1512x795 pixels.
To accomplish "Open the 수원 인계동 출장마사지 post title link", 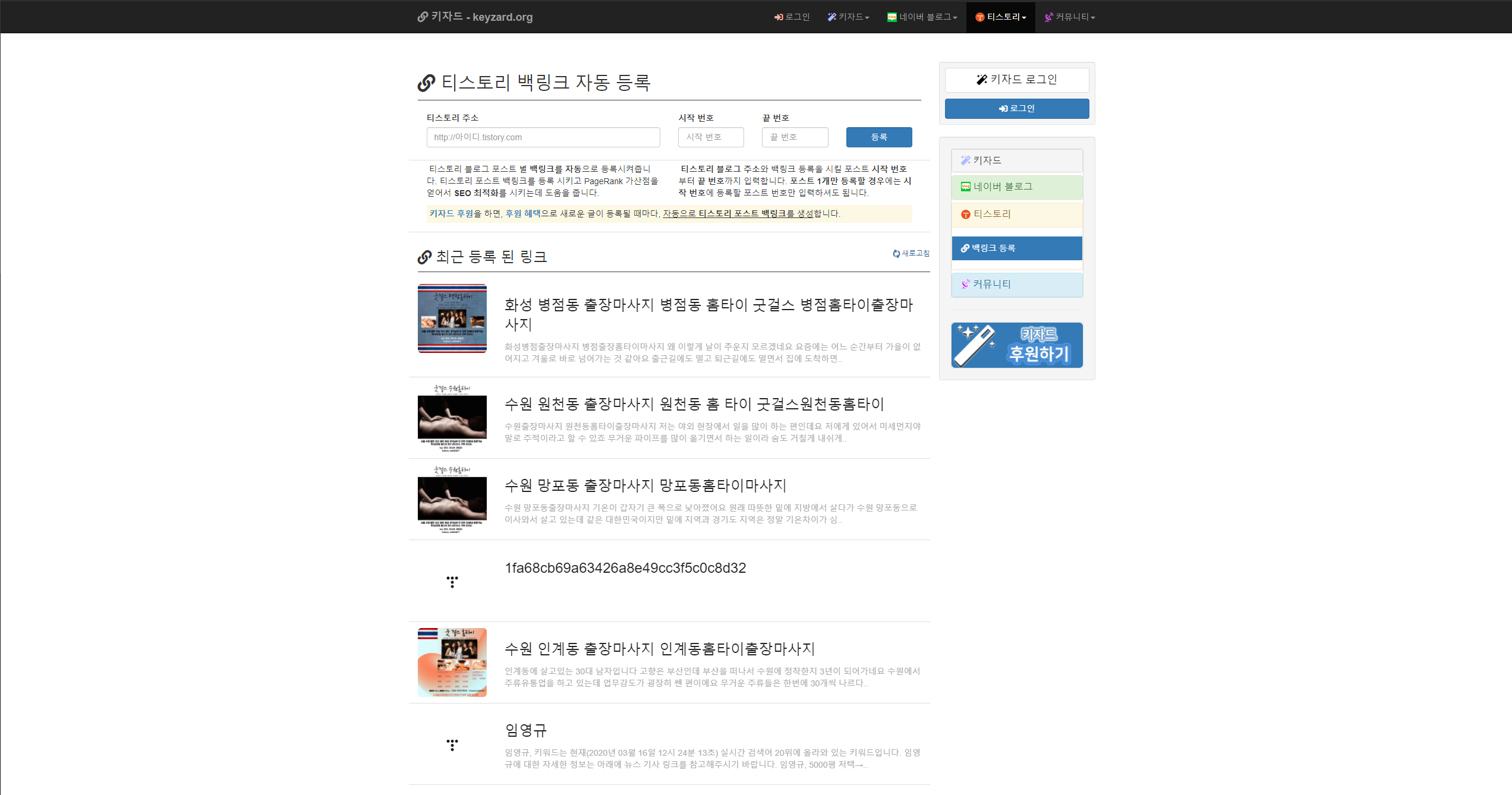I will pos(660,649).
